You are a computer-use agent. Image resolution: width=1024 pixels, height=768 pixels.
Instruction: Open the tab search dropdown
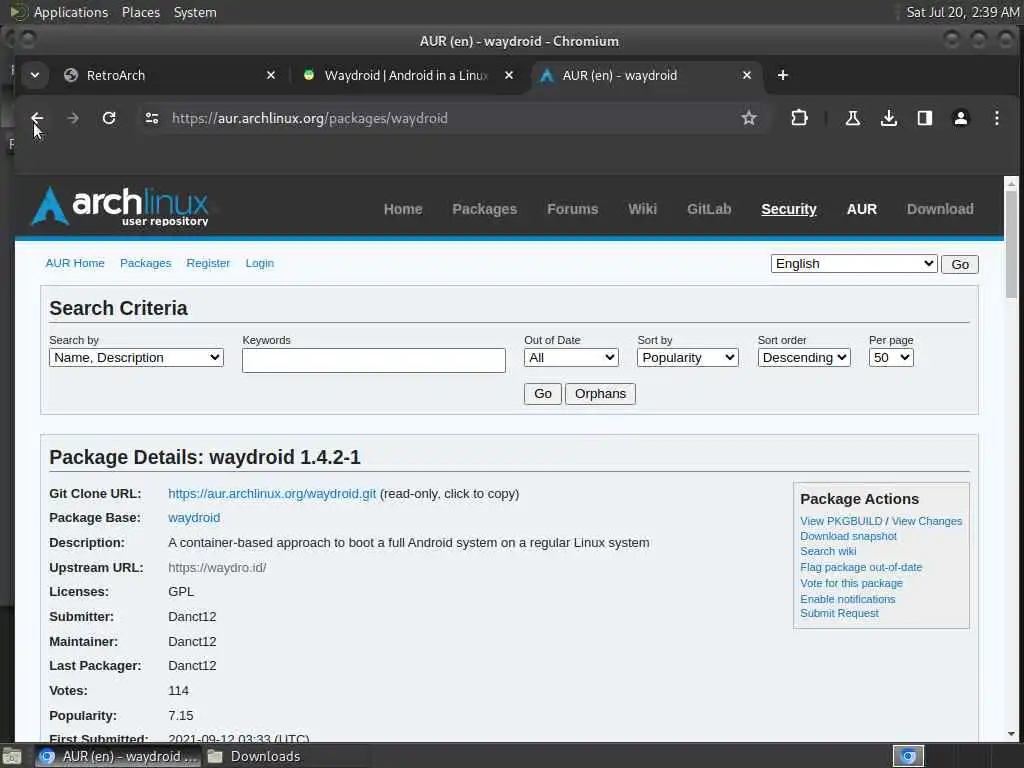[35, 75]
